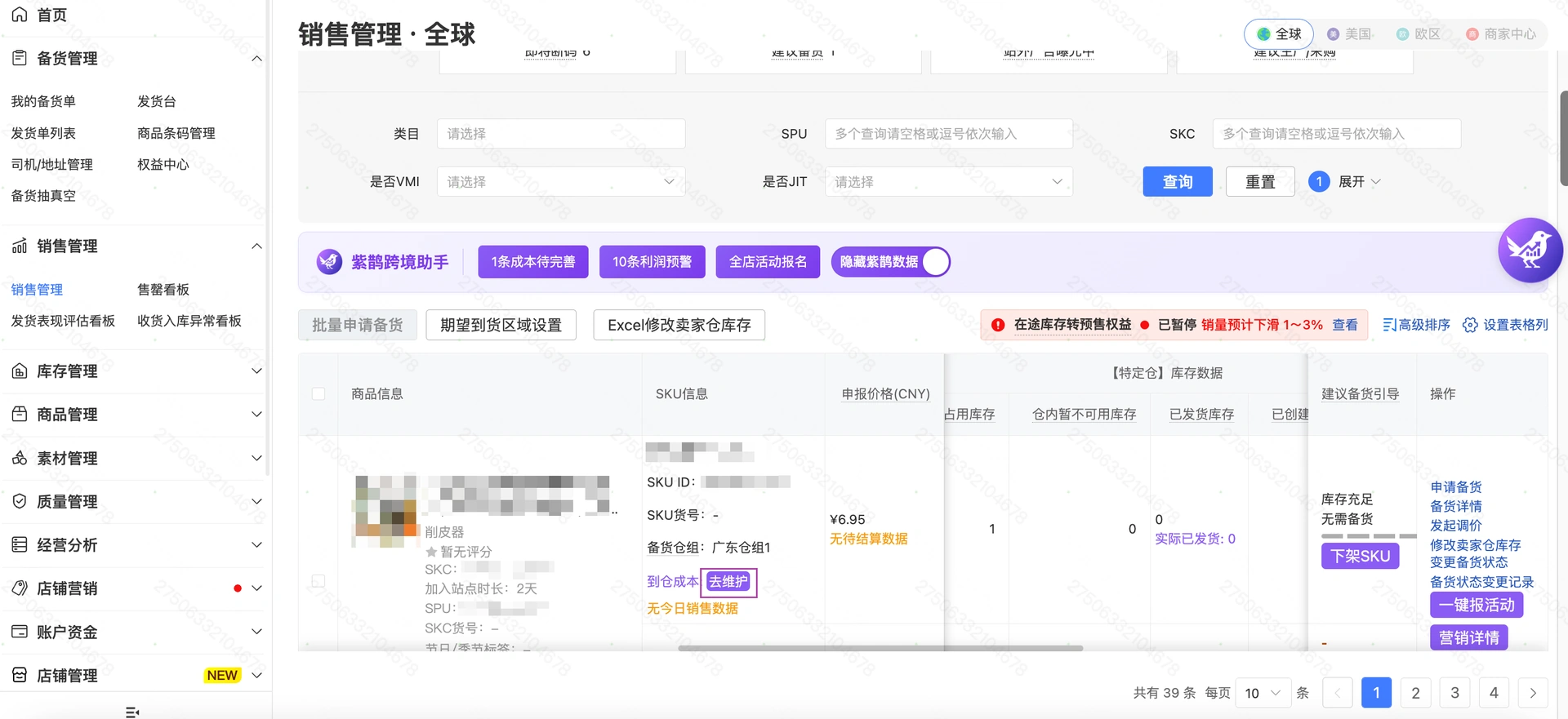Click the star icon beside 暂无评分

[x=431, y=552]
